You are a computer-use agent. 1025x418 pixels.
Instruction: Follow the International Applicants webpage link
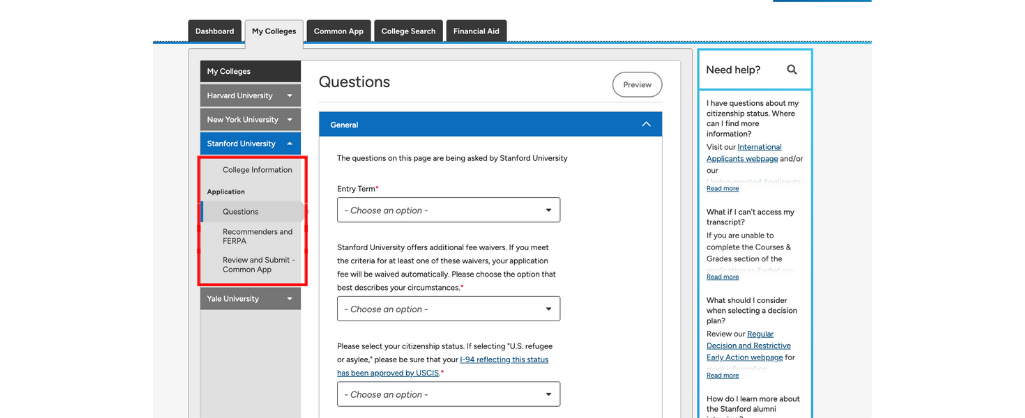click(x=744, y=153)
